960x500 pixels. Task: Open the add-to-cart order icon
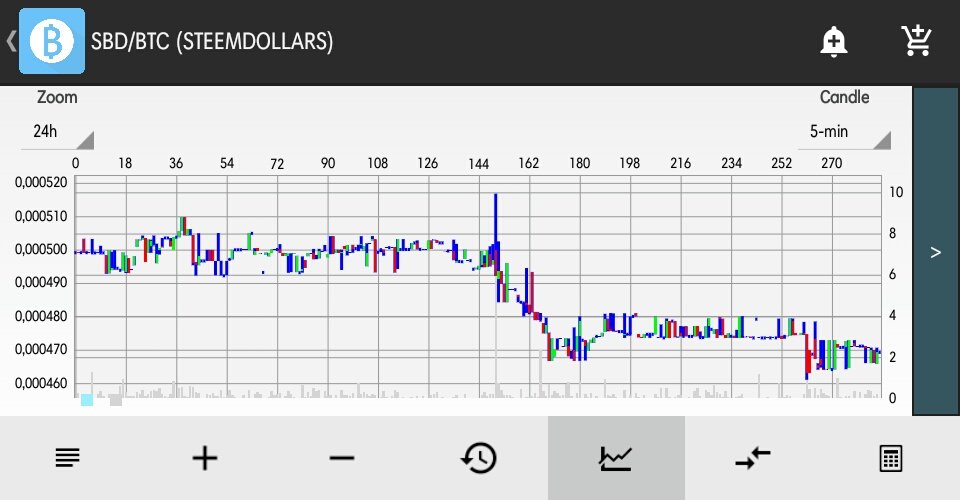point(916,41)
